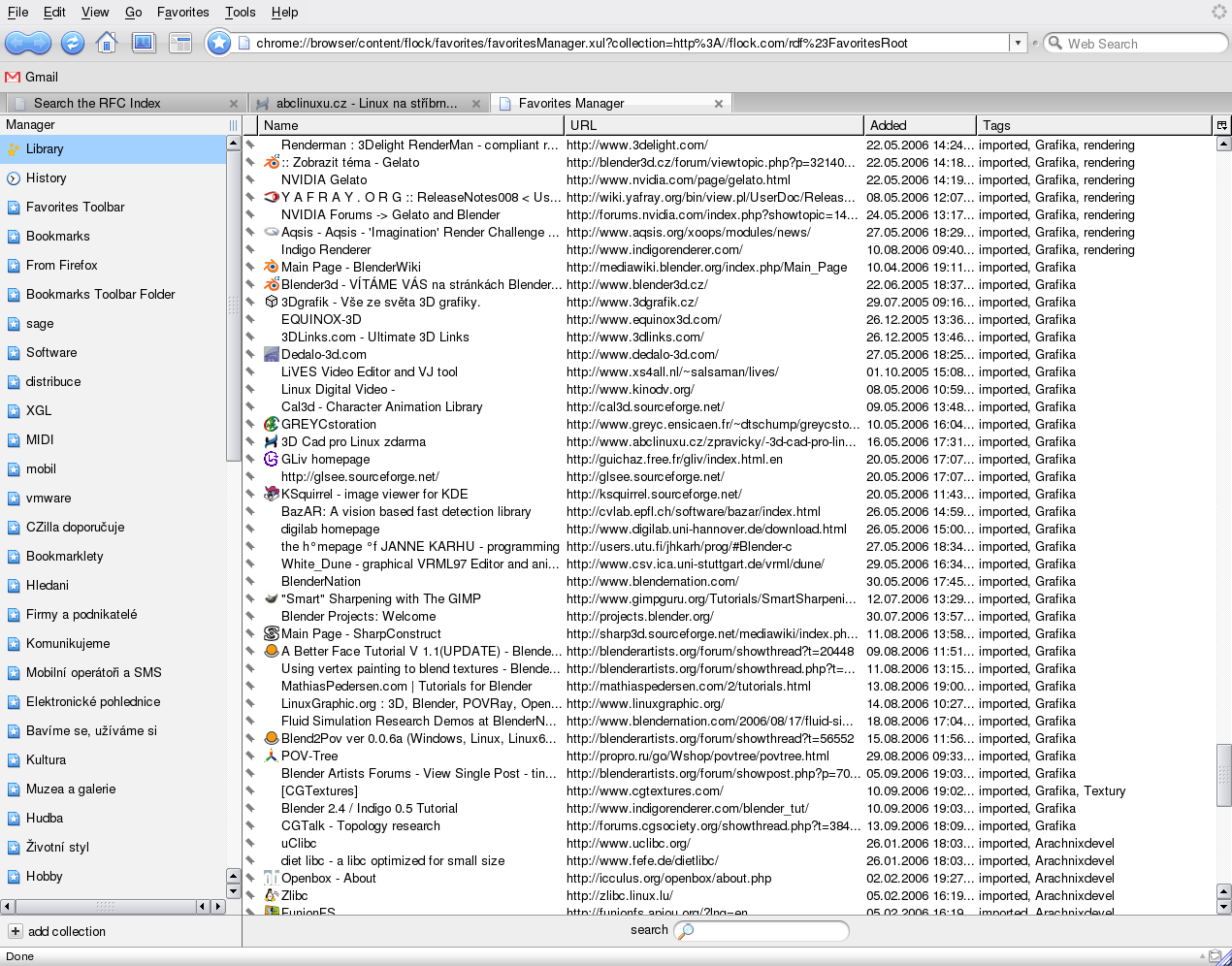Image resolution: width=1232 pixels, height=966 pixels.
Task: Open the news reader toolbar icon
Action: (180, 43)
